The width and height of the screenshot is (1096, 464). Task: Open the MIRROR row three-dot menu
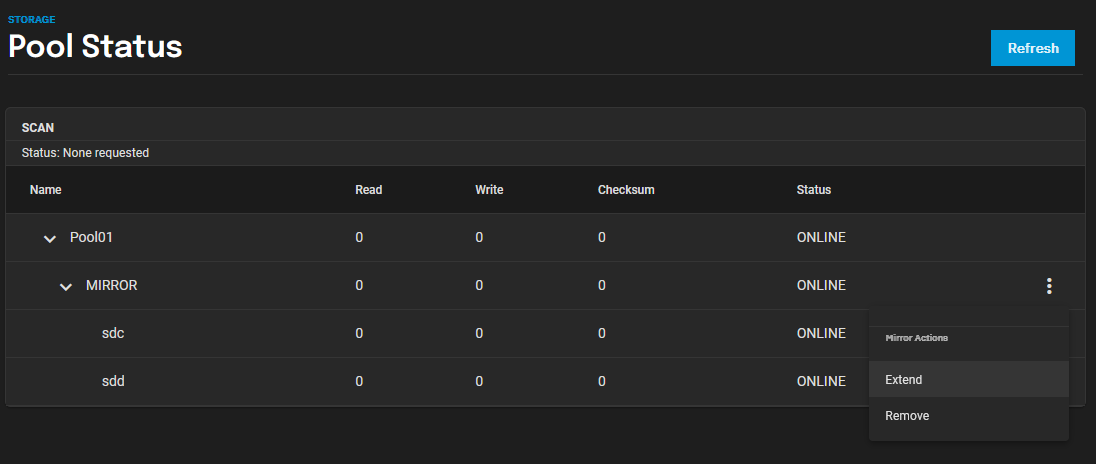[1048, 286]
